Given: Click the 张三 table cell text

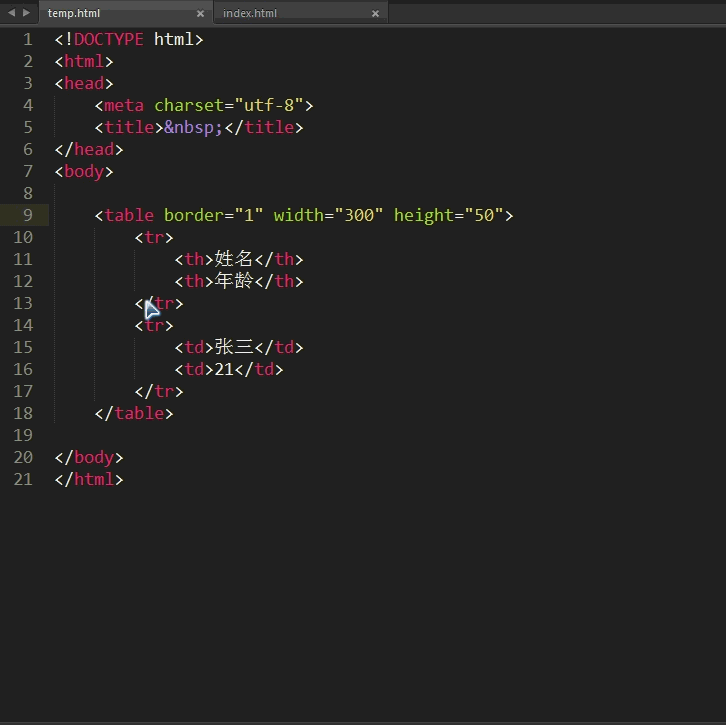Looking at the screenshot, I should point(234,347).
